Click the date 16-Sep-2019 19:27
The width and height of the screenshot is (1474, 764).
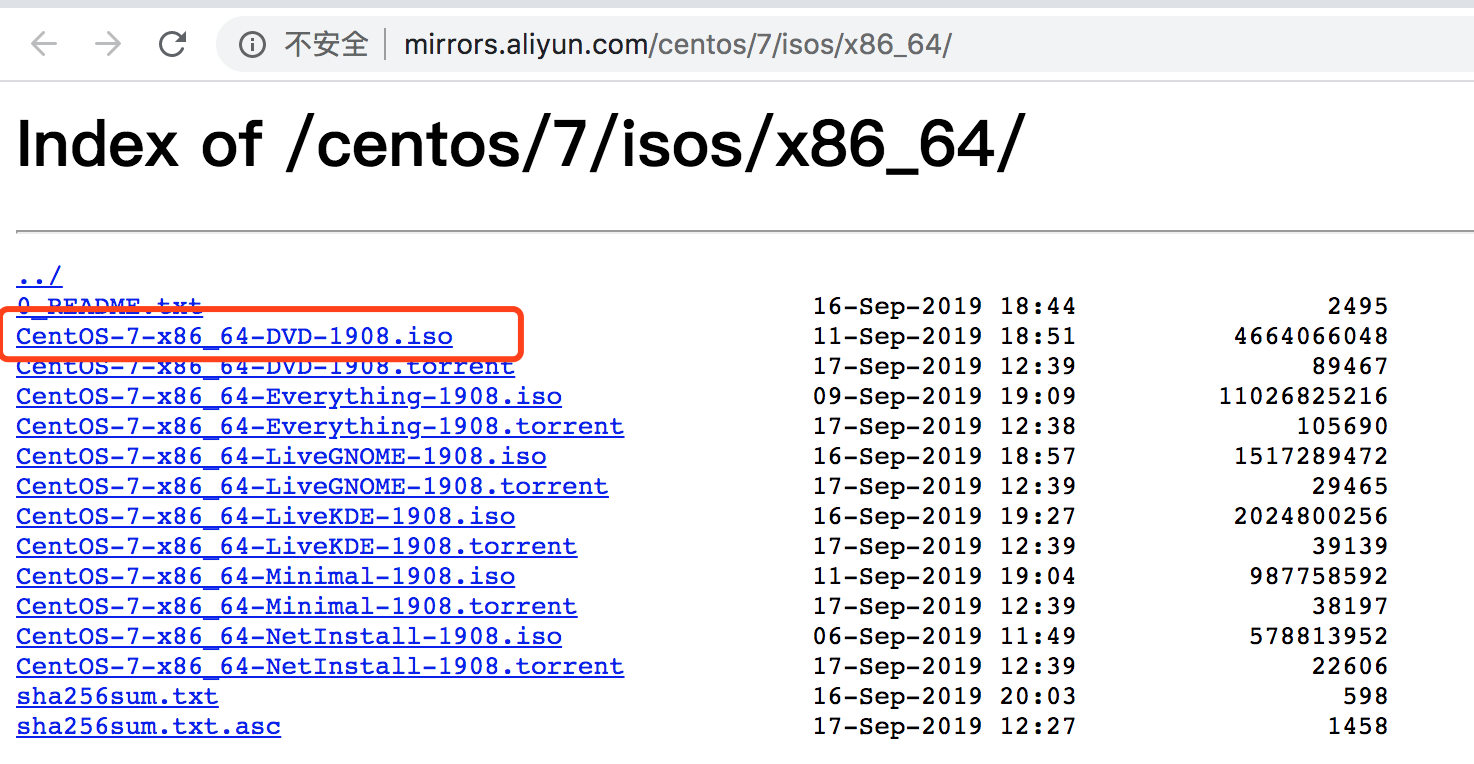pos(944,516)
